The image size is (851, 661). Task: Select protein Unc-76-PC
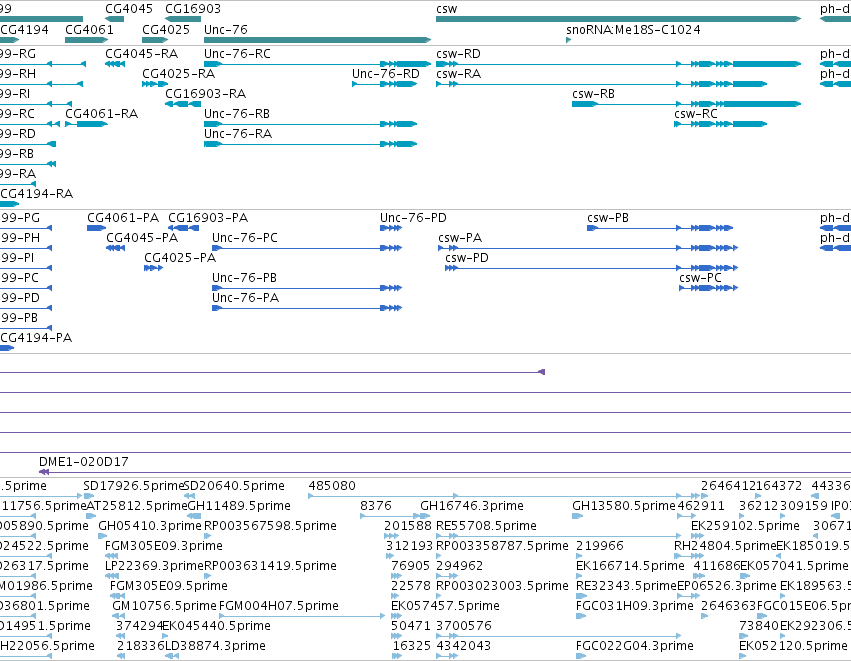tap(307, 248)
